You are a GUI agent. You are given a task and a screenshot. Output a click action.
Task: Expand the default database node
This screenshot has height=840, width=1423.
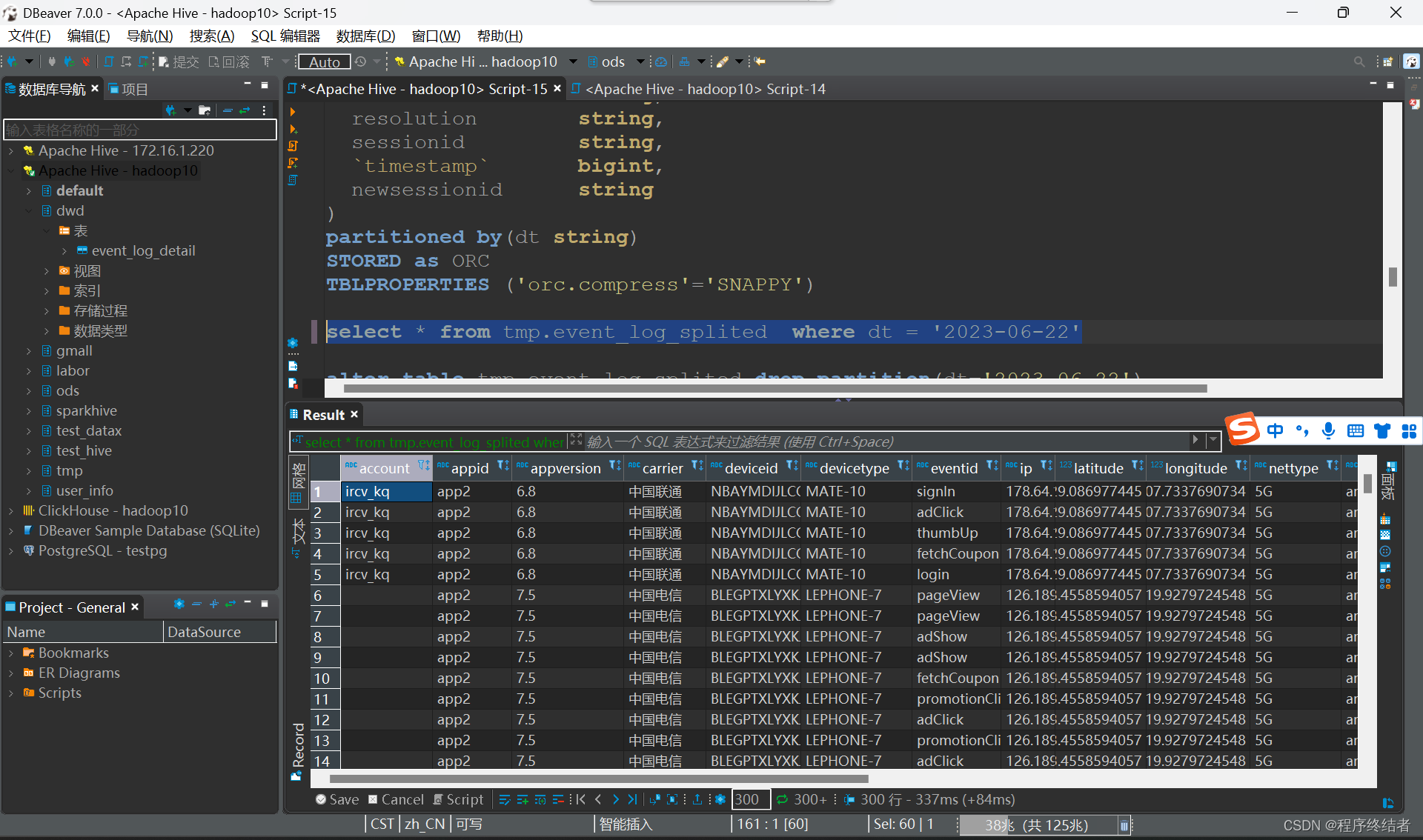coord(29,191)
